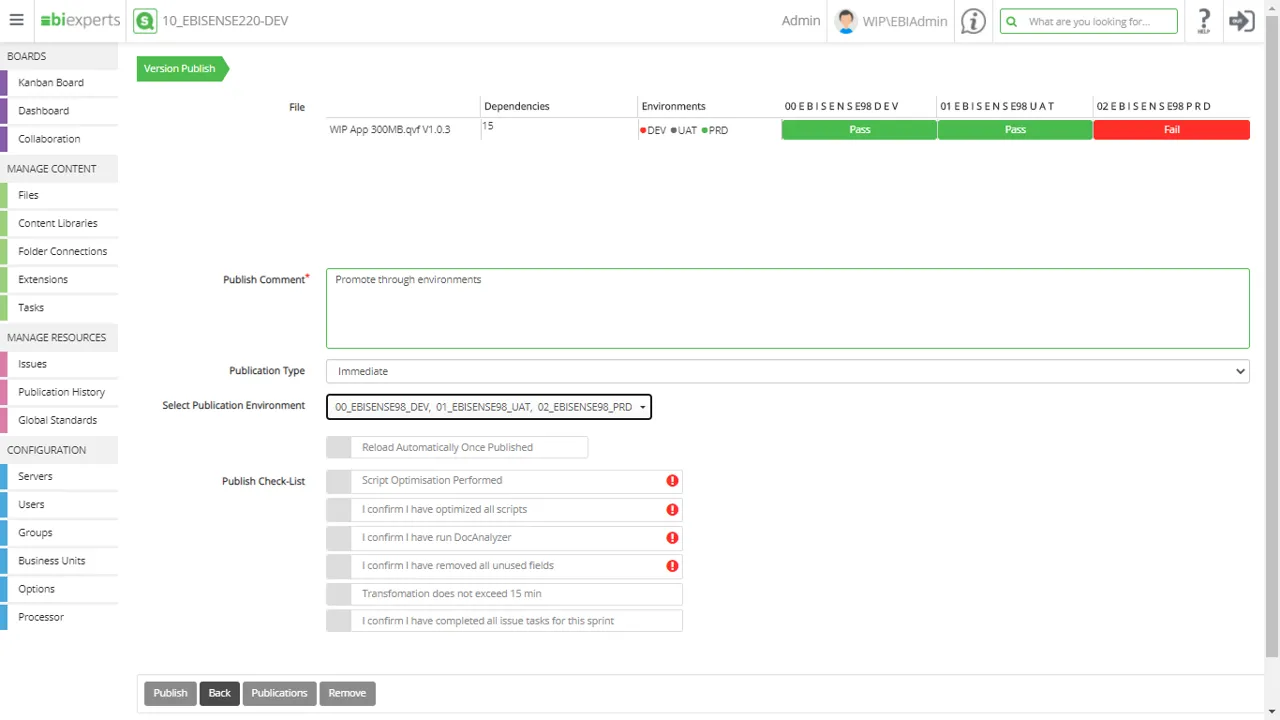The width and height of the screenshot is (1280, 720).
Task: Click 10_EBISENSE220-DEV server name
Action: click(225, 20)
